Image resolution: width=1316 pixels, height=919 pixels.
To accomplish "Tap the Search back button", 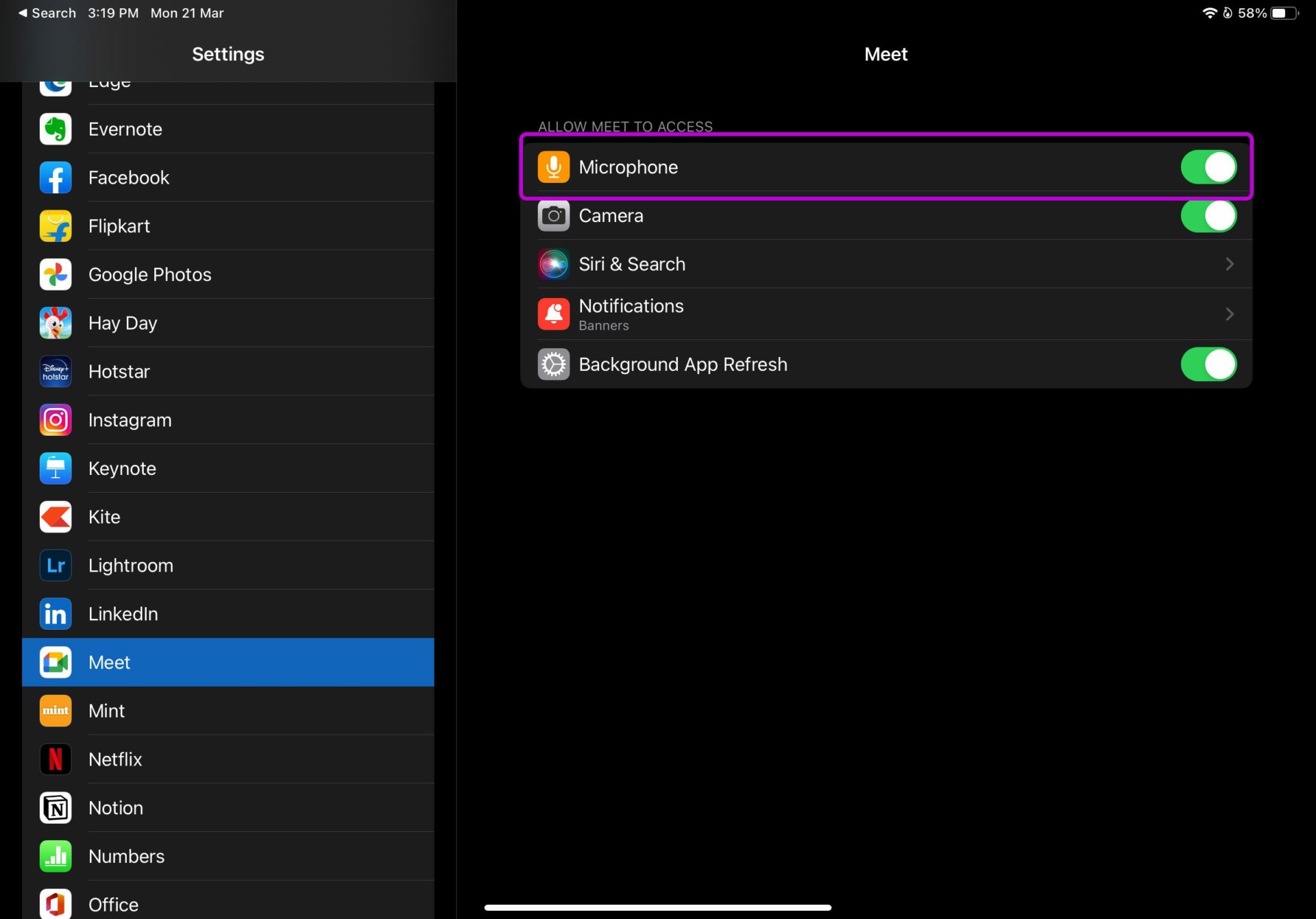I will (x=46, y=12).
